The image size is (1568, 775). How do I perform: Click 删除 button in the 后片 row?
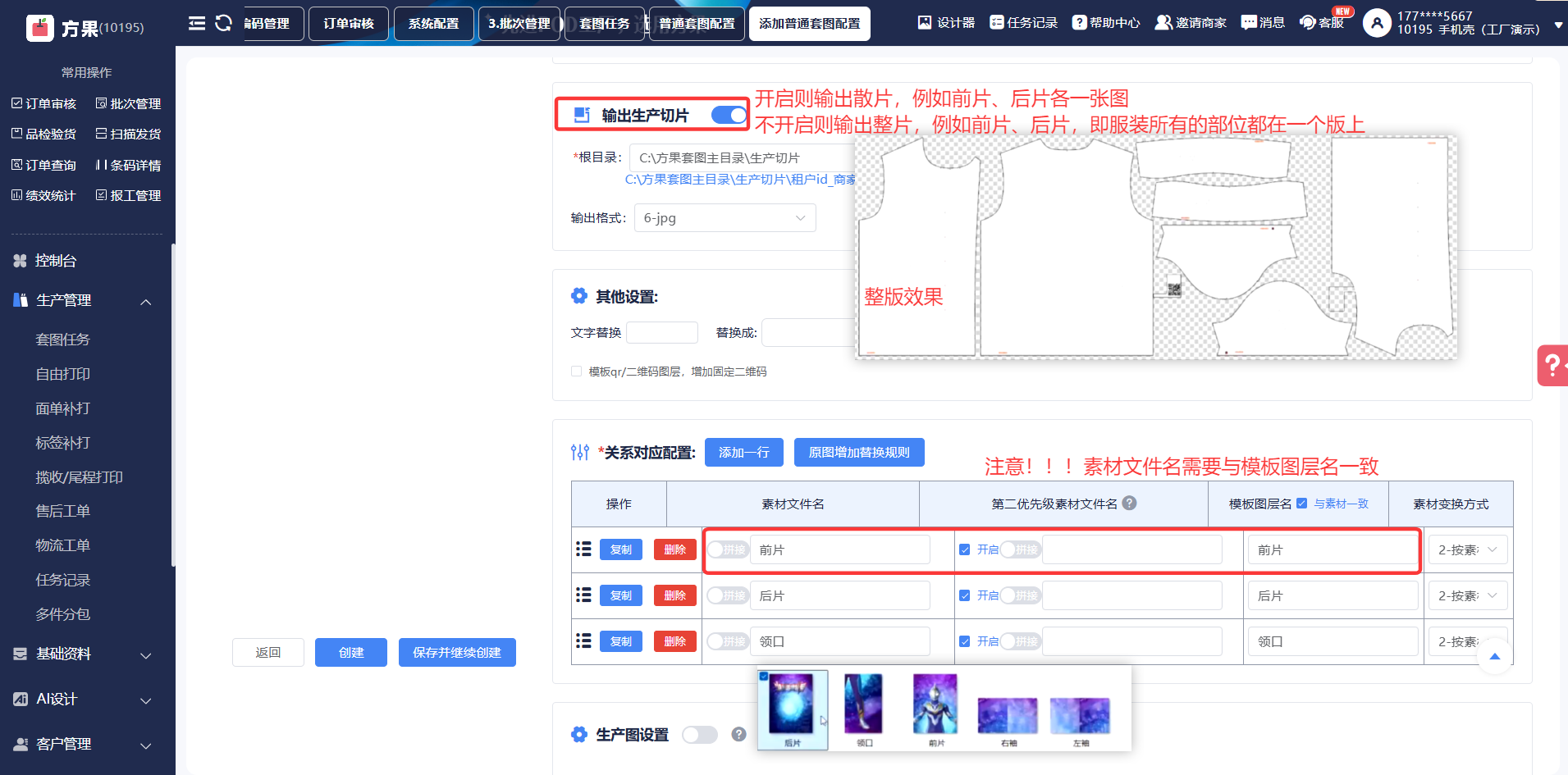point(675,595)
